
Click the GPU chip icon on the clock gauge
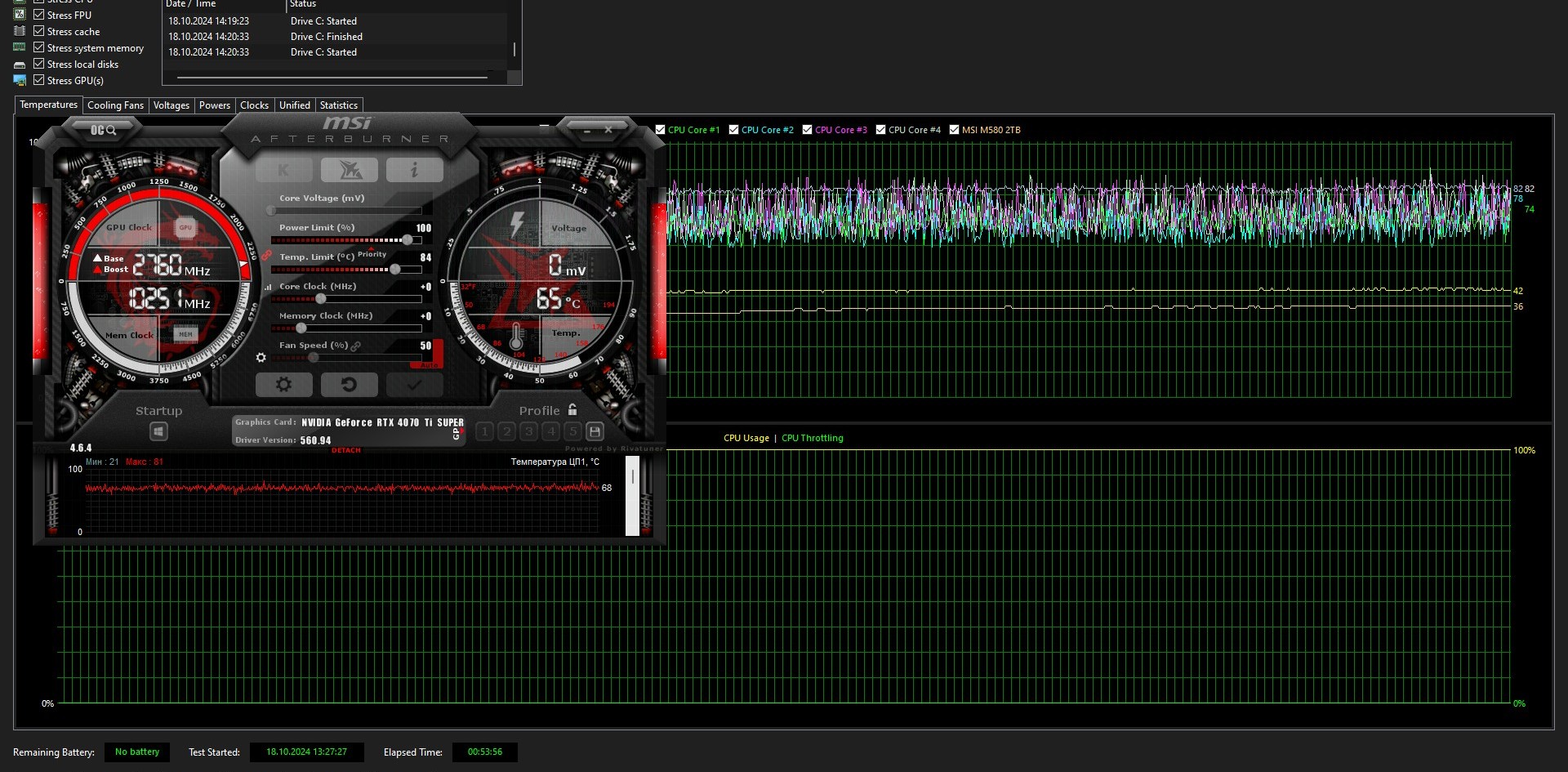pos(185,228)
